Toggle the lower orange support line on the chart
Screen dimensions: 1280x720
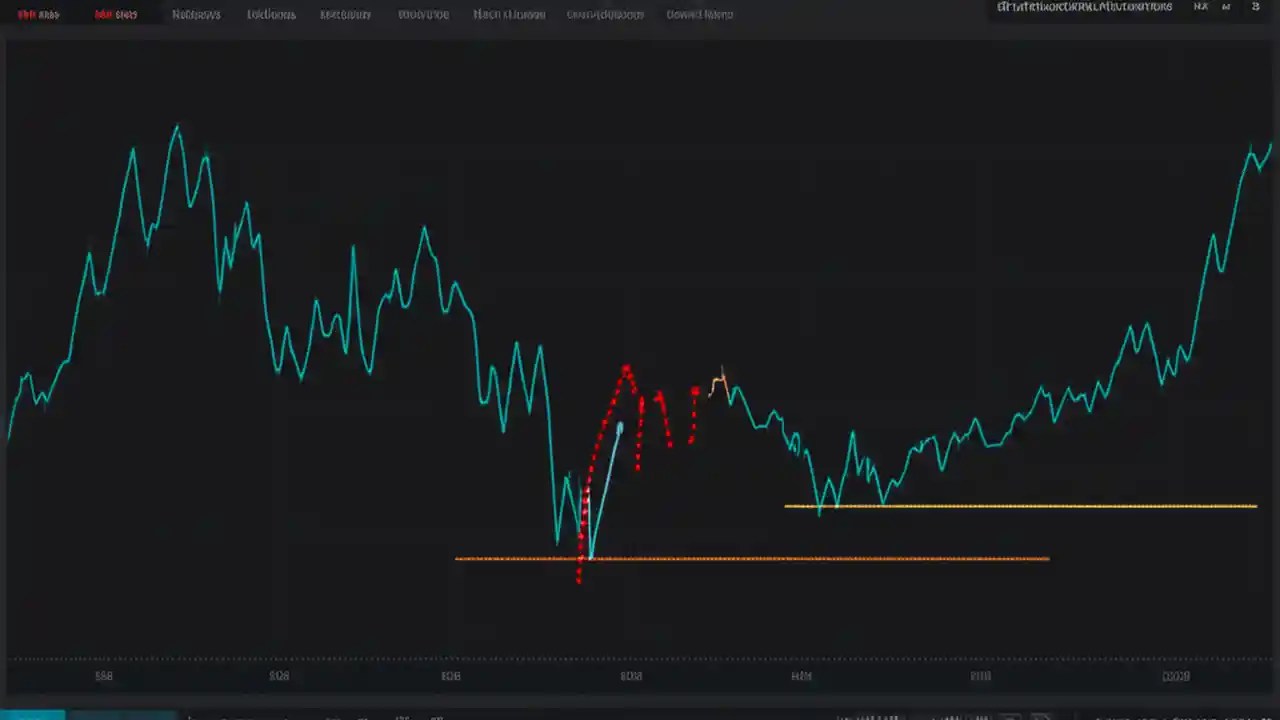pos(750,559)
